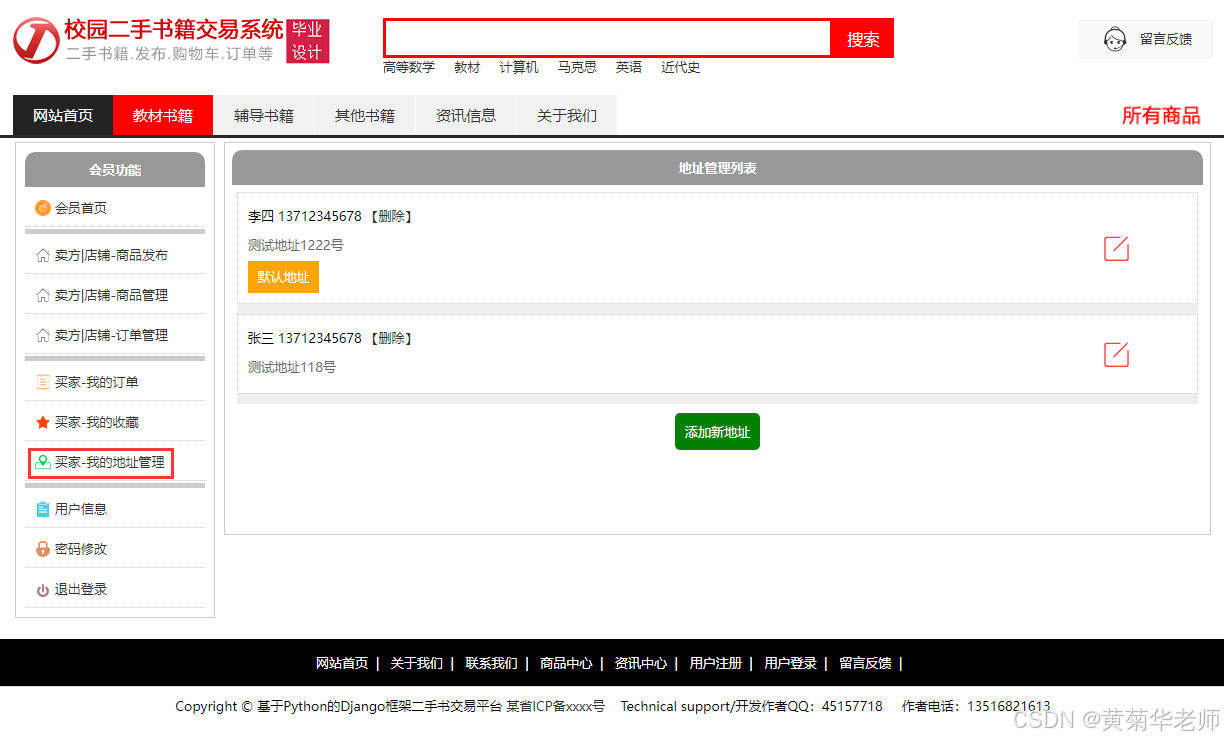Click the 会员首页 orange icon

pos(43,208)
